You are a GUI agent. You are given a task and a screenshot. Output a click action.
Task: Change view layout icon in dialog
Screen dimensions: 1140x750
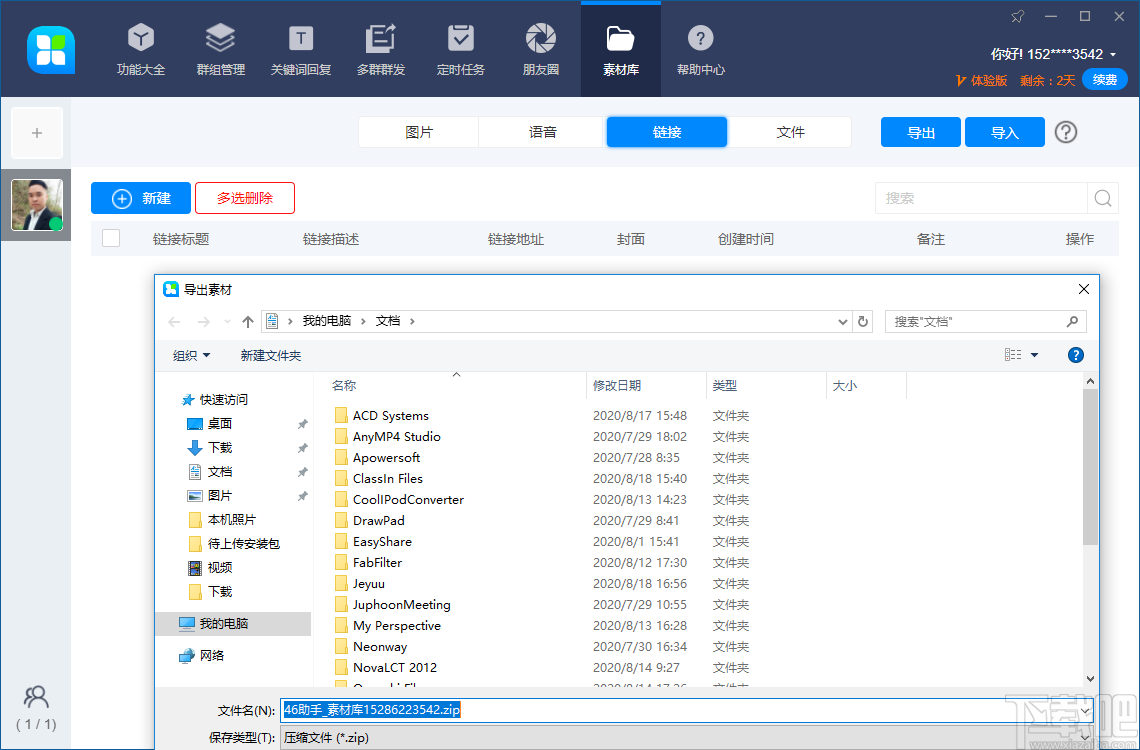(1013, 355)
